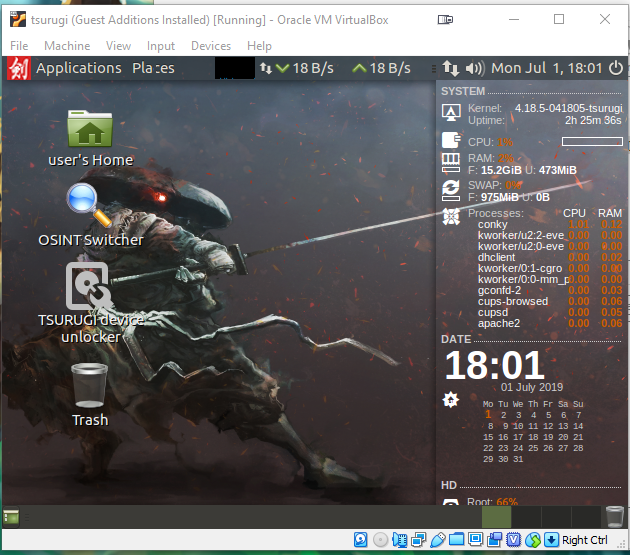
Task: Select the Trash icon on the desktop
Action: (90, 395)
